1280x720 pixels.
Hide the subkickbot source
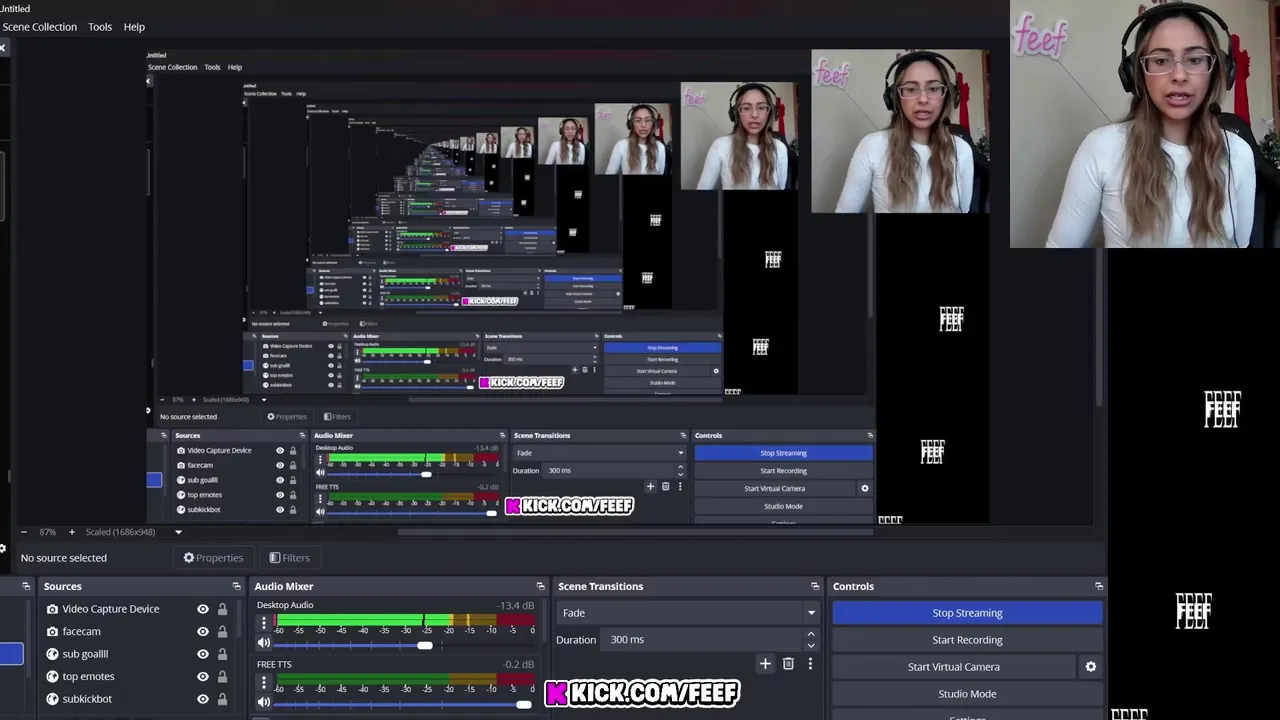[203, 699]
